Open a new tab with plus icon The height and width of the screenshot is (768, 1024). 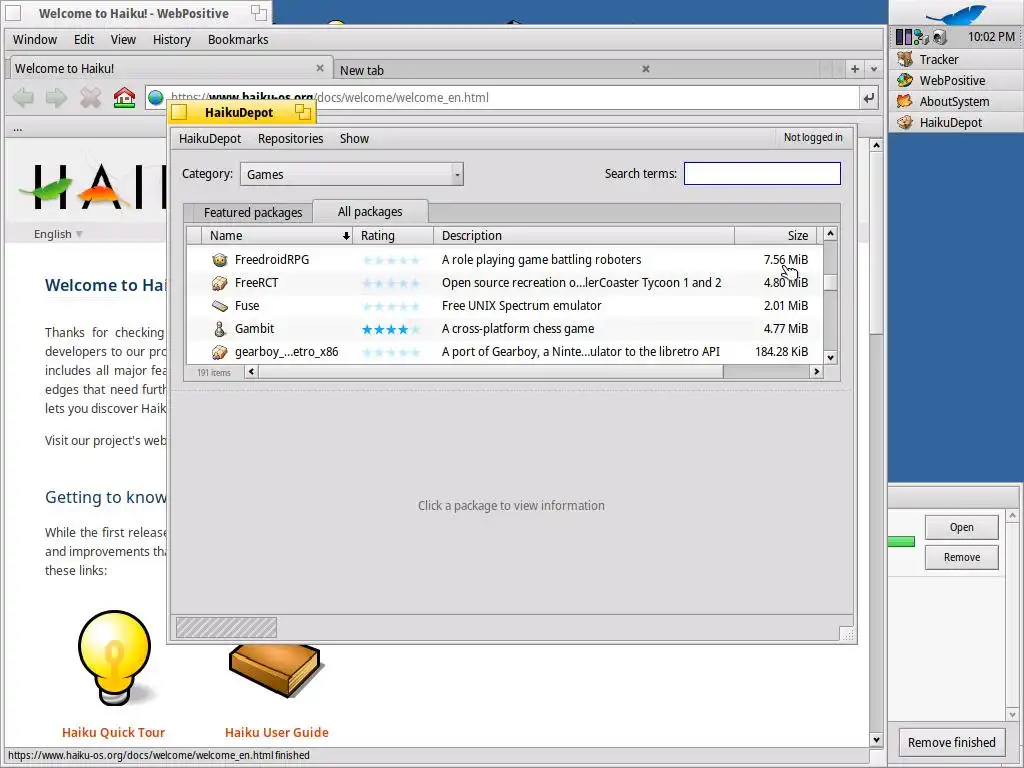coord(854,69)
